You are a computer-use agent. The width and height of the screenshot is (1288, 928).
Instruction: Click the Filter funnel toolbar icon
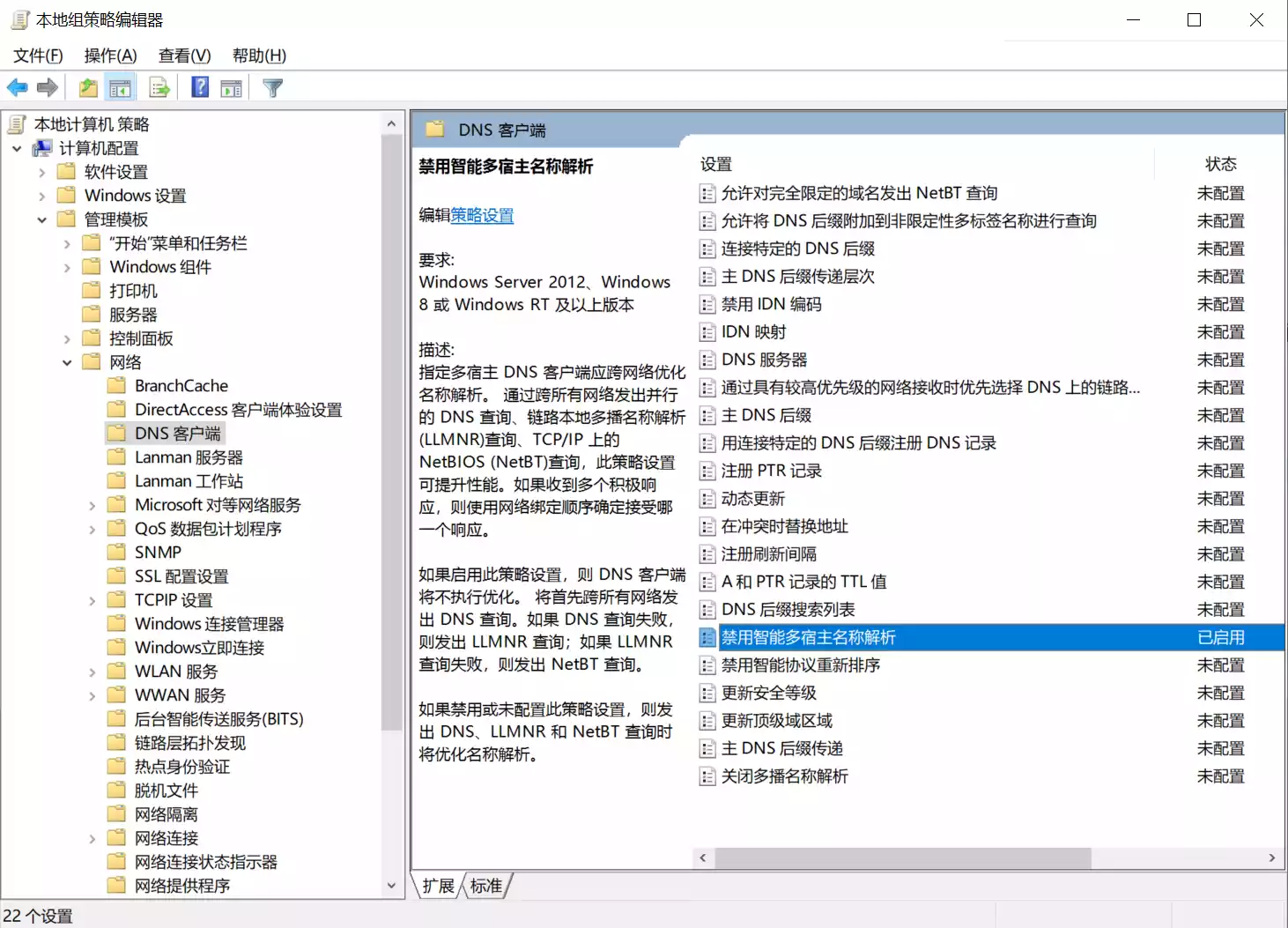273,87
